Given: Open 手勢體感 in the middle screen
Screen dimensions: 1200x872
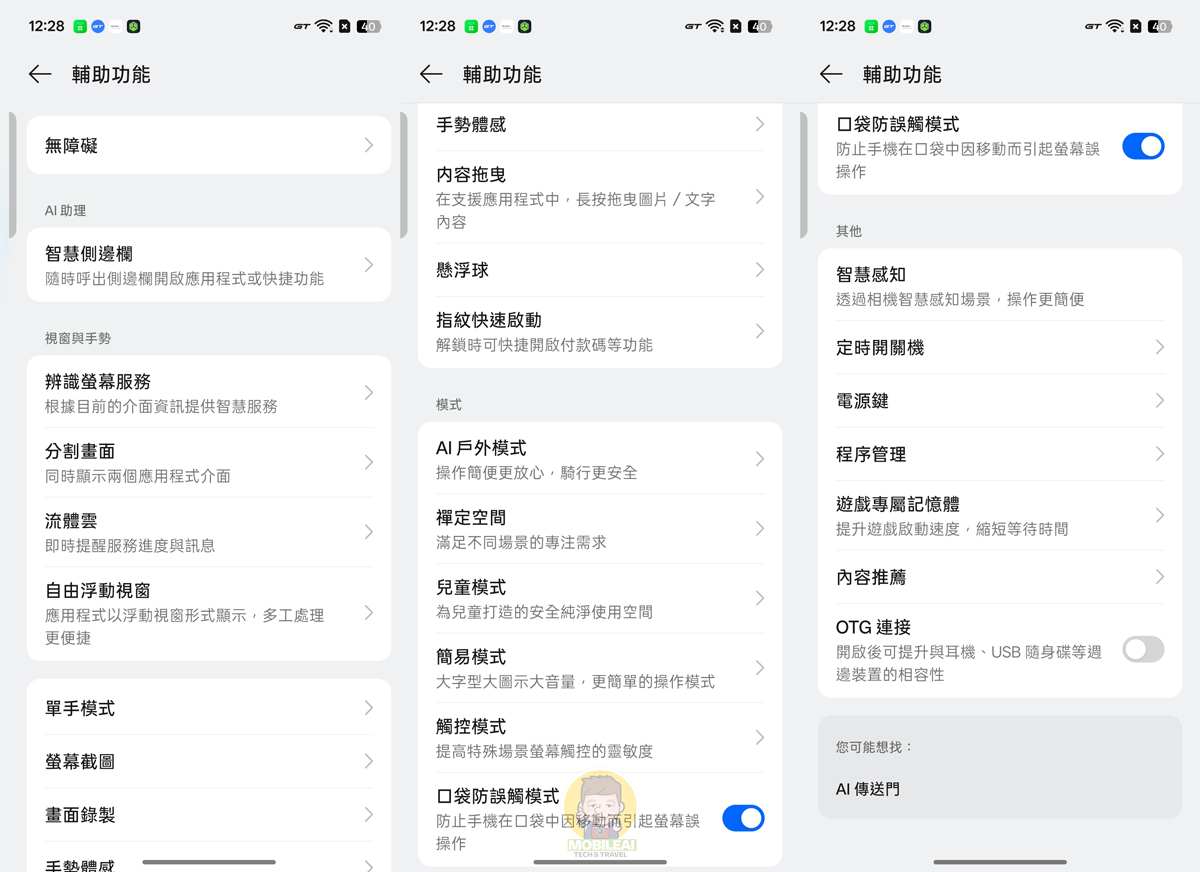Looking at the screenshot, I should tap(600, 125).
